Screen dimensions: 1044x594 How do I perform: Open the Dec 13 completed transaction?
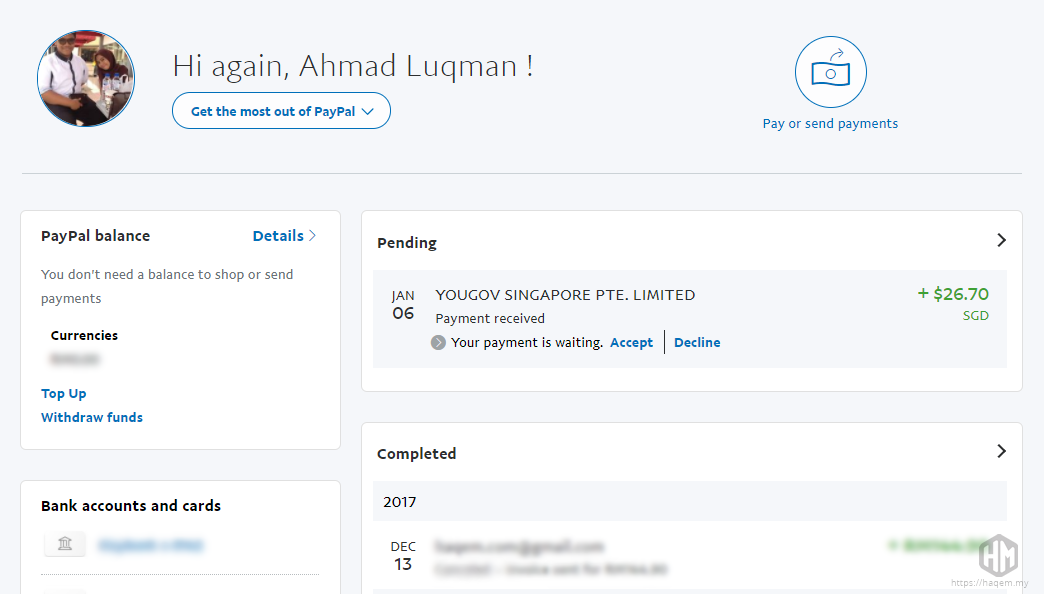pos(519,547)
